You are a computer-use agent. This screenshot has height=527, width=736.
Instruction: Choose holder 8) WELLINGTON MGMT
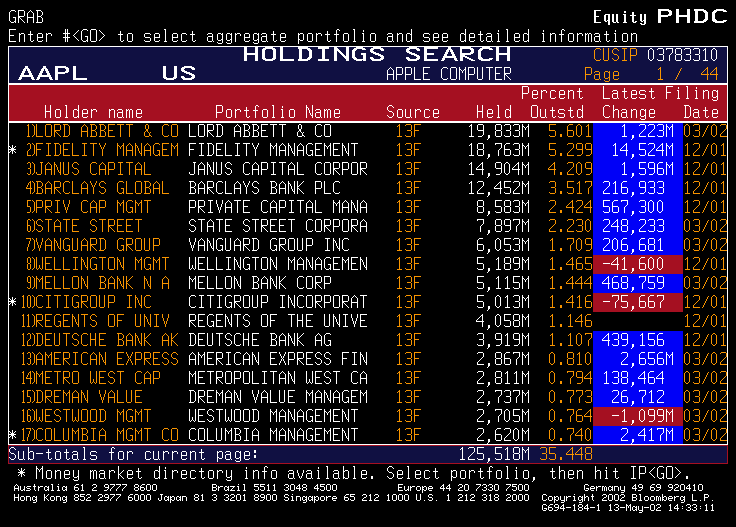pos(97,264)
